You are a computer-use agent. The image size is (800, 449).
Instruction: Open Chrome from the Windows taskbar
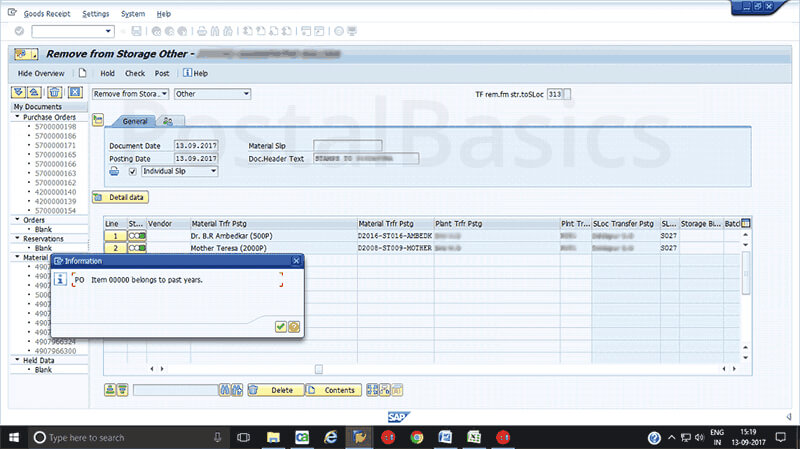click(416, 437)
